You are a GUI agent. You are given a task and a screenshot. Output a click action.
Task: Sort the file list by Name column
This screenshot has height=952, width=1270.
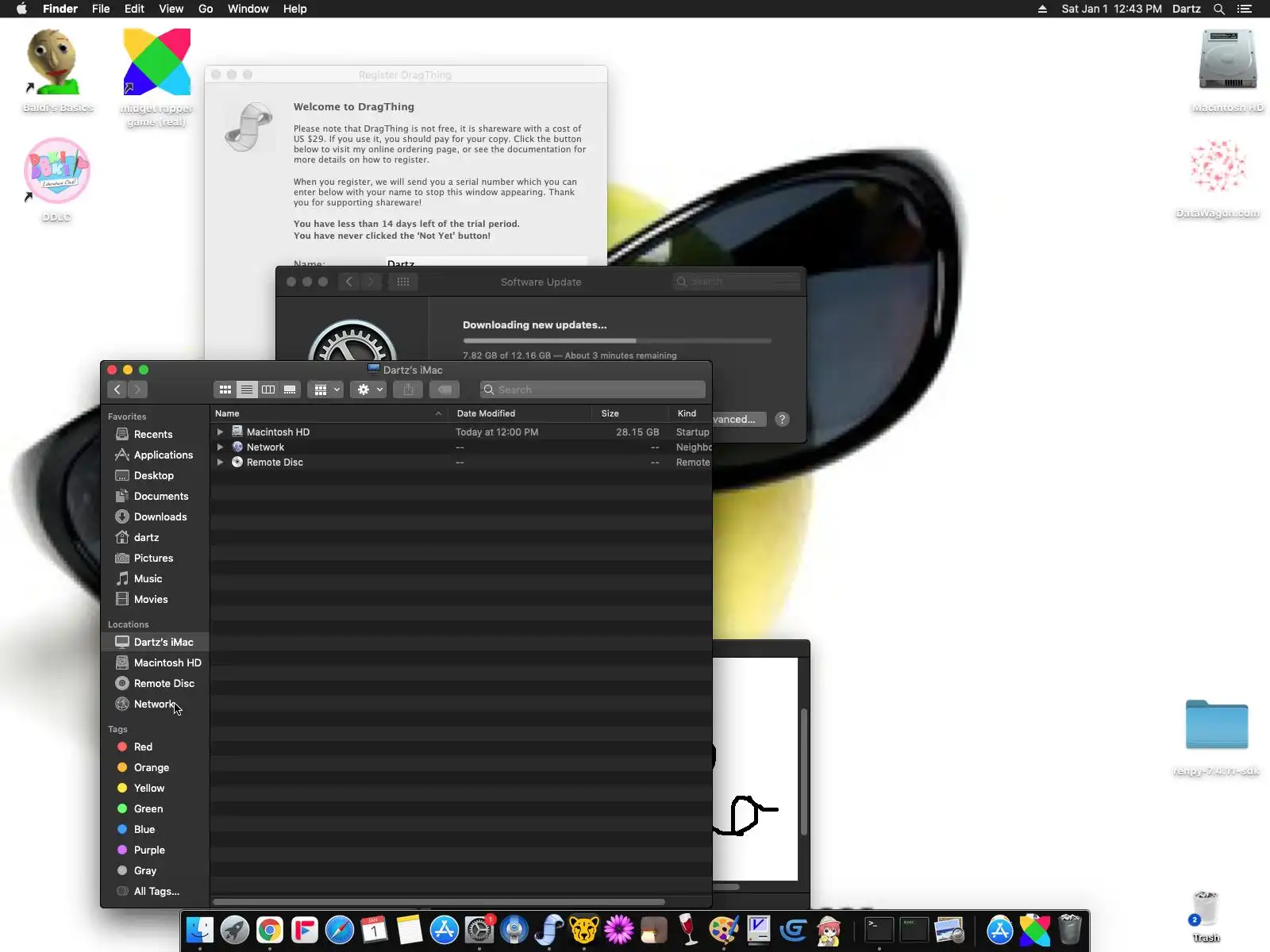tap(329, 413)
